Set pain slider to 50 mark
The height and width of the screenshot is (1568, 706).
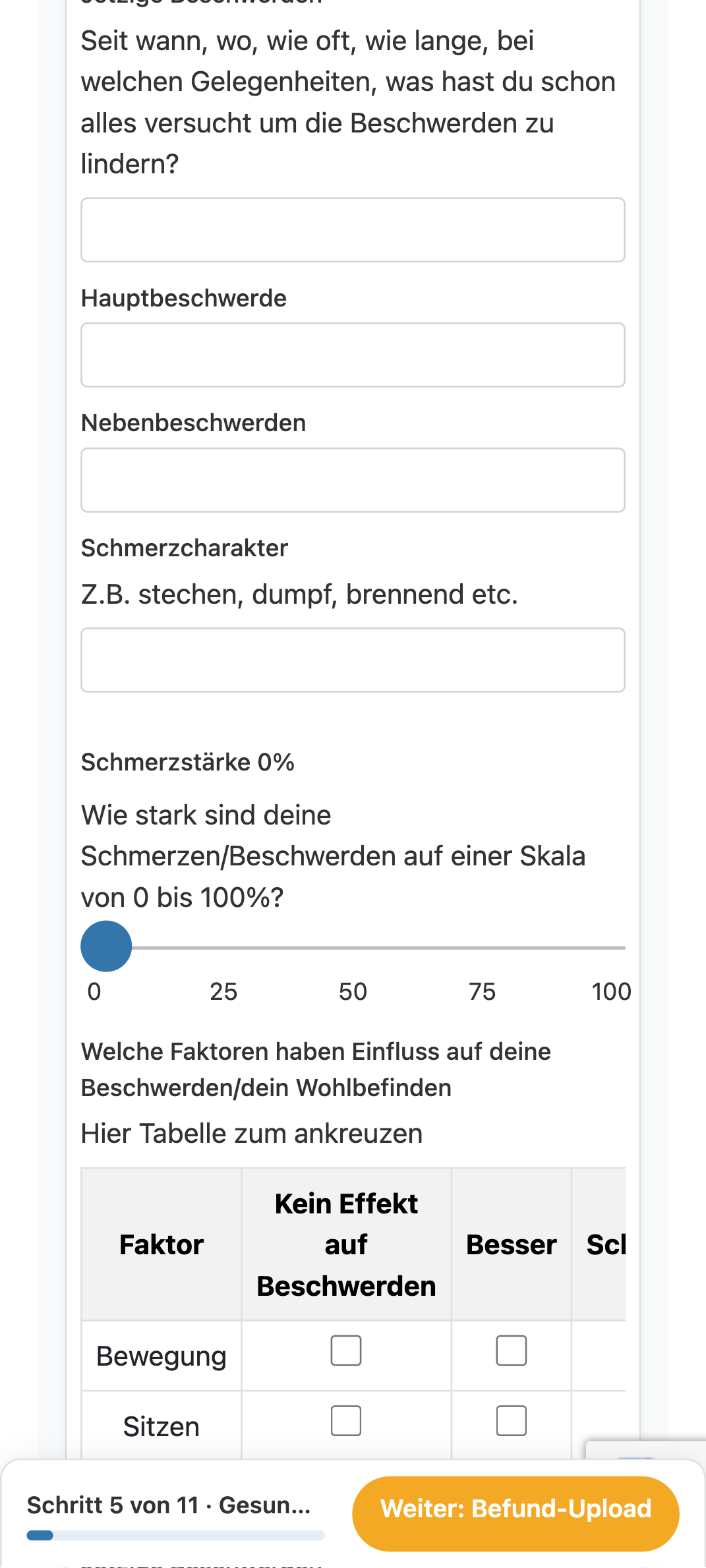coord(353,948)
